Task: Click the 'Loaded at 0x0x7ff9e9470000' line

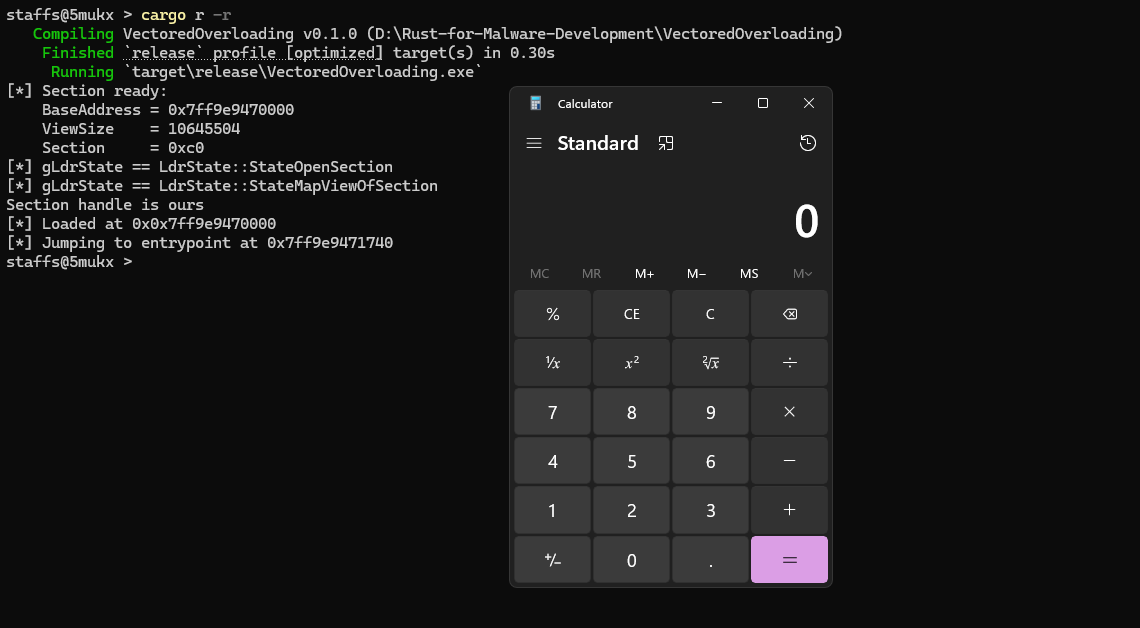Action: [141, 224]
